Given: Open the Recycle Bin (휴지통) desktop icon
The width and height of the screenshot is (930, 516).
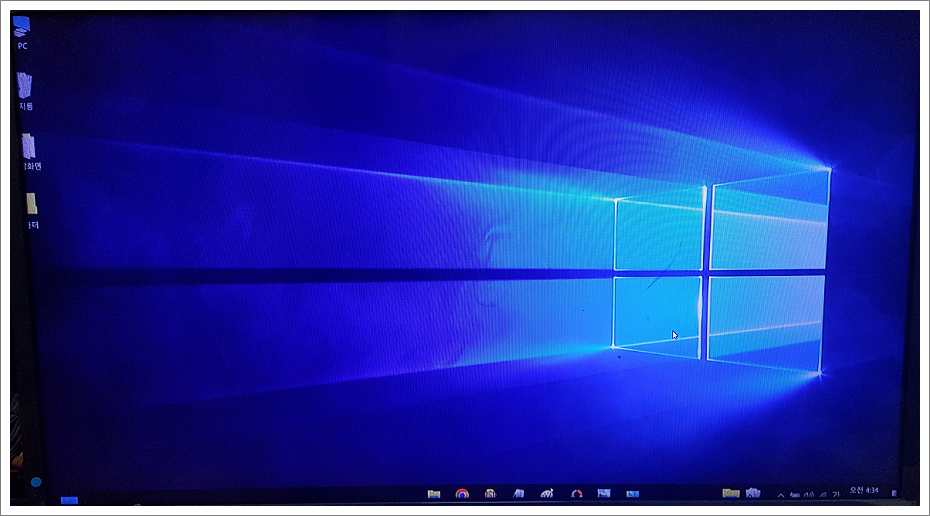Looking at the screenshot, I should tap(25, 91).
